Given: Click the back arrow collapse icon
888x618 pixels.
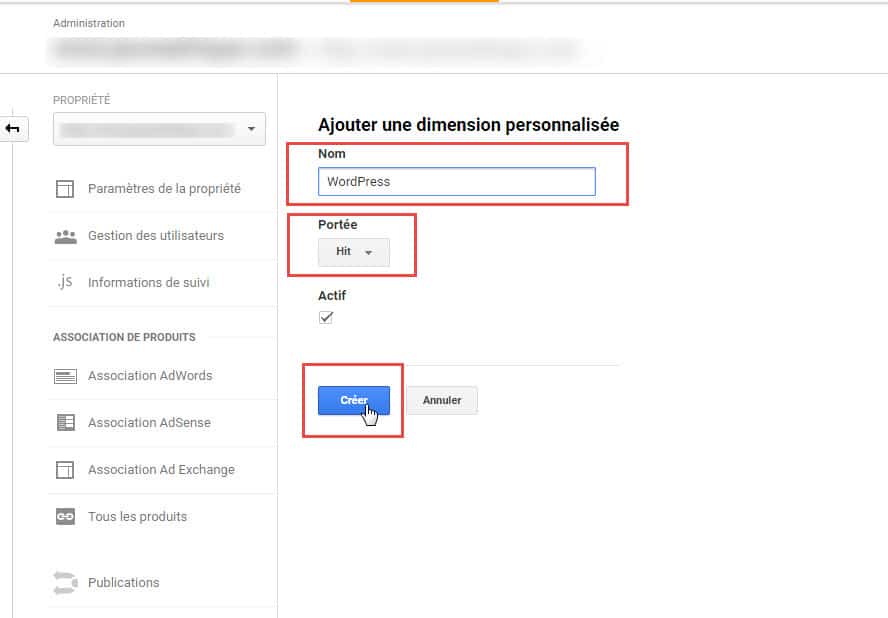Looking at the screenshot, I should pyautogui.click(x=14, y=129).
